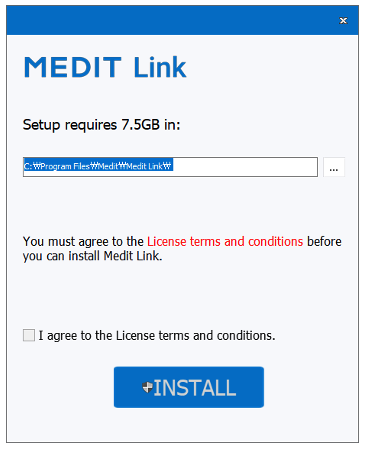
Task: Click the word 'before' after the red link
Action: pyautogui.click(x=324, y=241)
